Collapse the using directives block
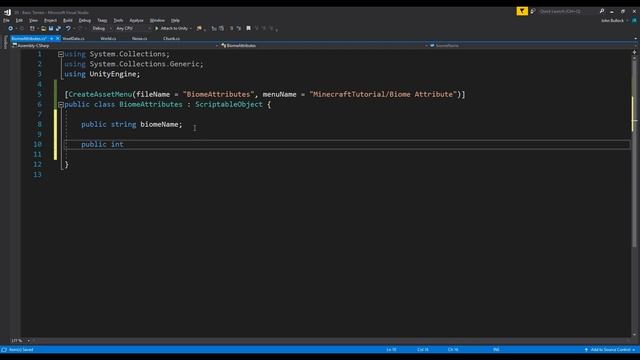The image size is (640, 360). tap(61, 54)
